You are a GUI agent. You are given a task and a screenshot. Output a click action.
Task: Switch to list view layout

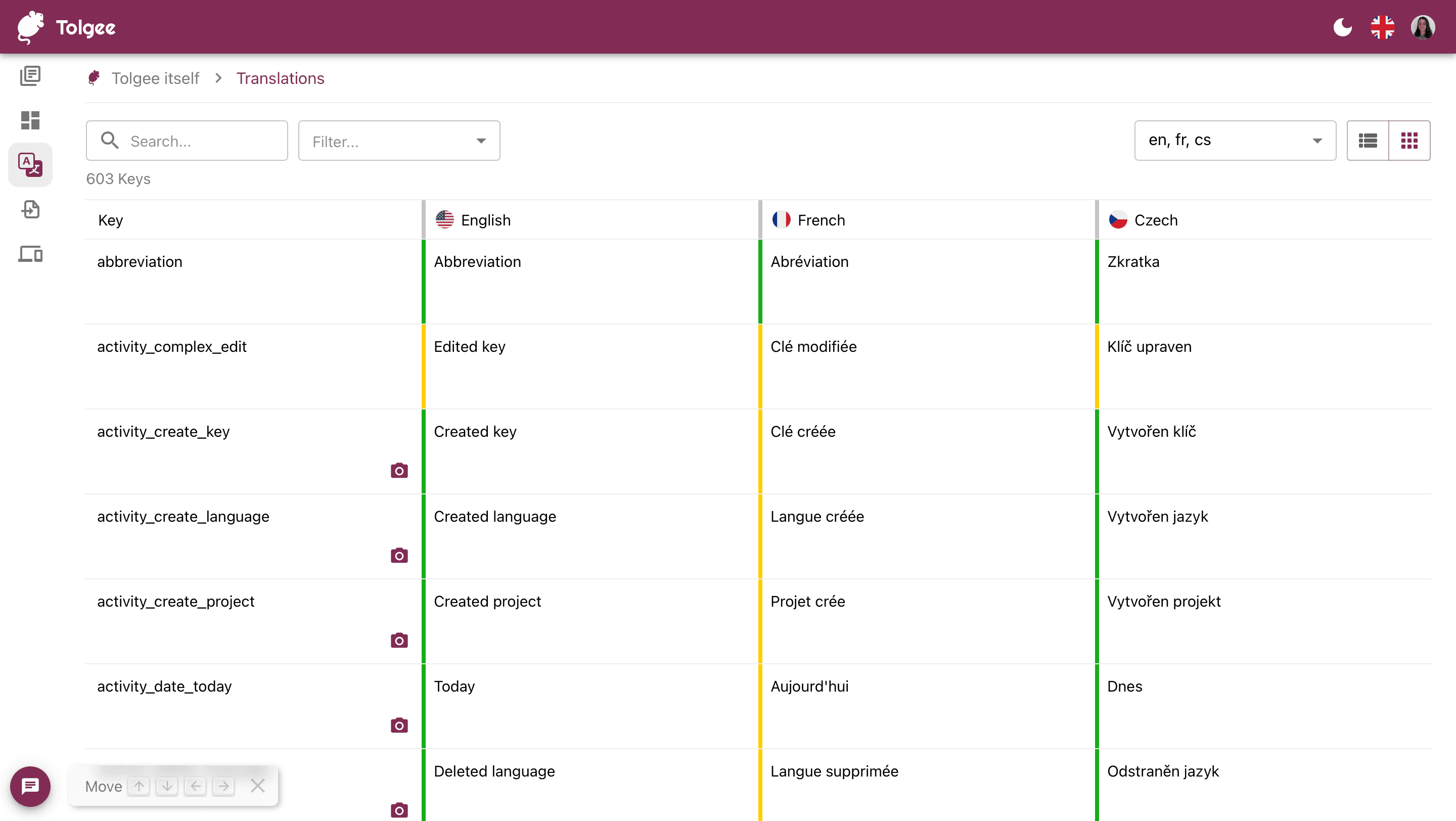pos(1368,140)
